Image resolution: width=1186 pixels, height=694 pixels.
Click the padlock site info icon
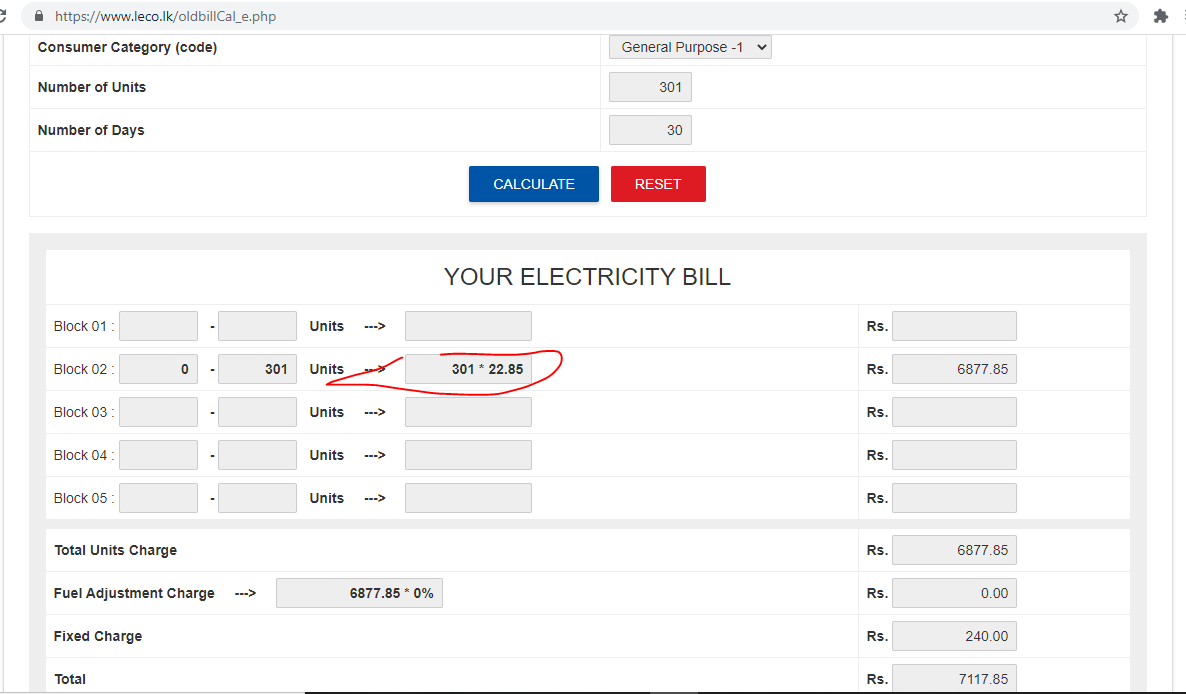coord(39,16)
